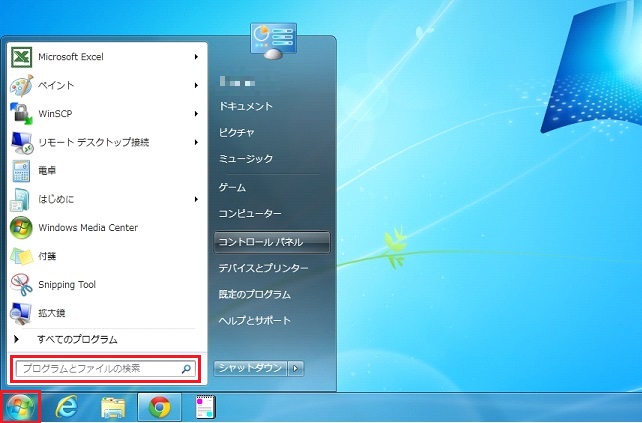Click the user account picture at top
This screenshot has height=423, width=642.
coord(274,40)
